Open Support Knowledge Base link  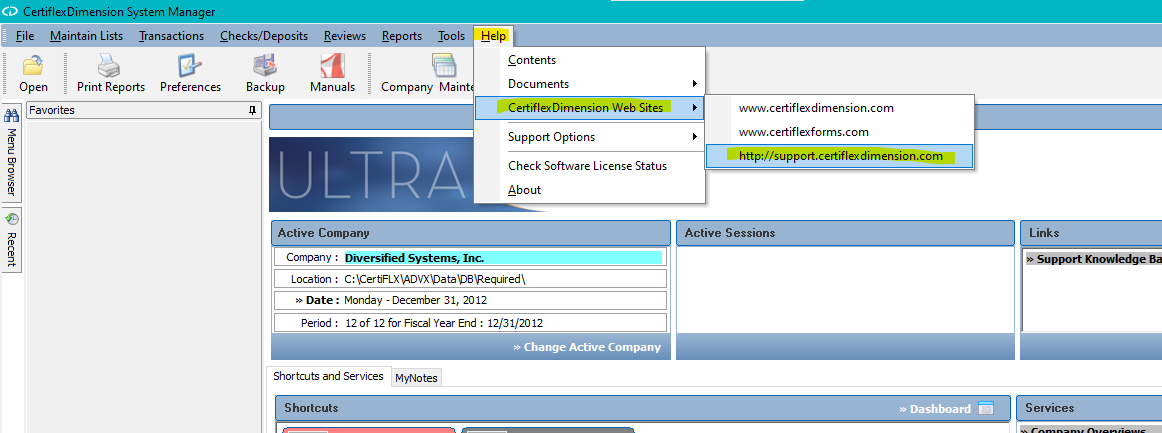(x=1093, y=259)
